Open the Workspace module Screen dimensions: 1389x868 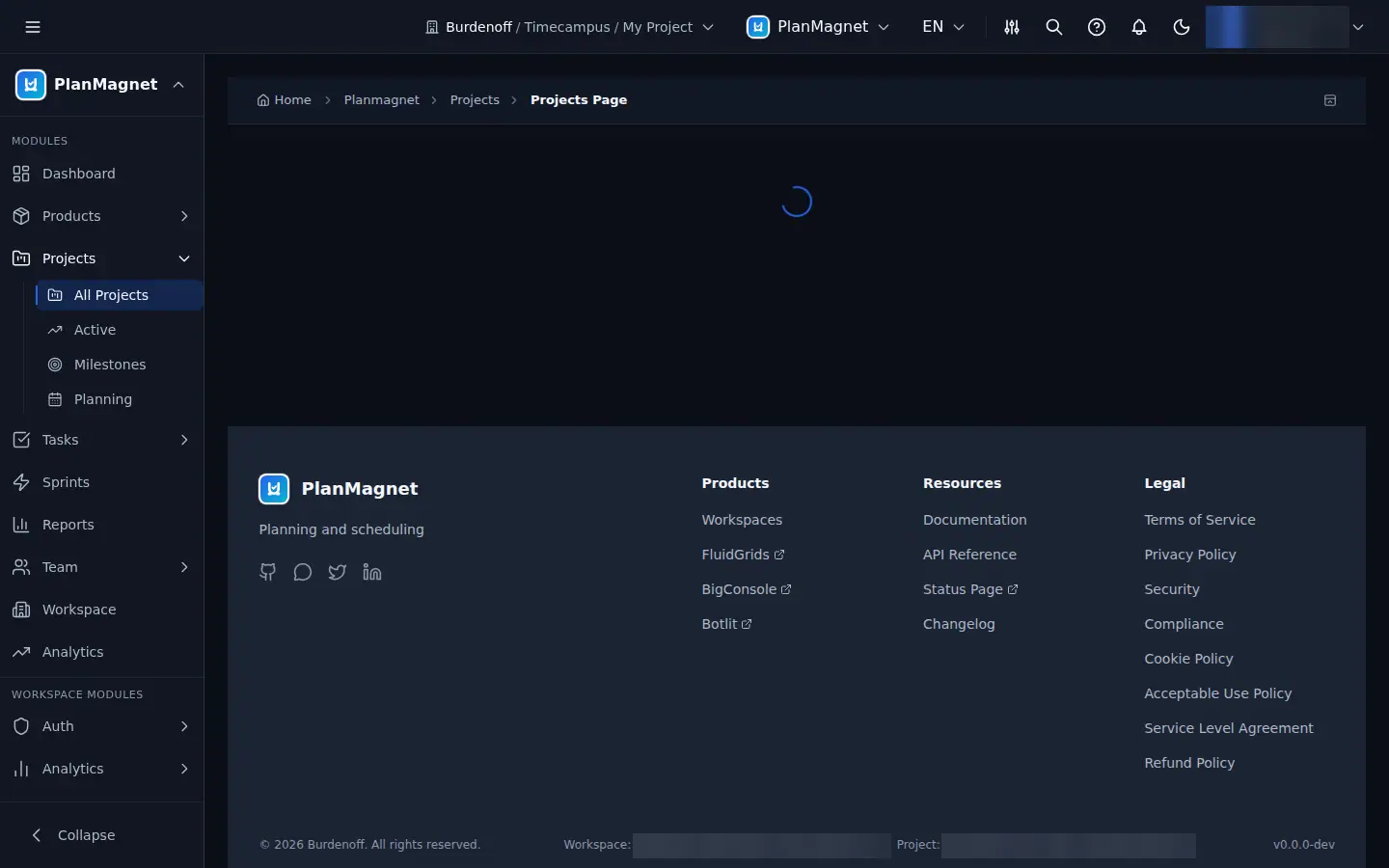tap(101, 610)
